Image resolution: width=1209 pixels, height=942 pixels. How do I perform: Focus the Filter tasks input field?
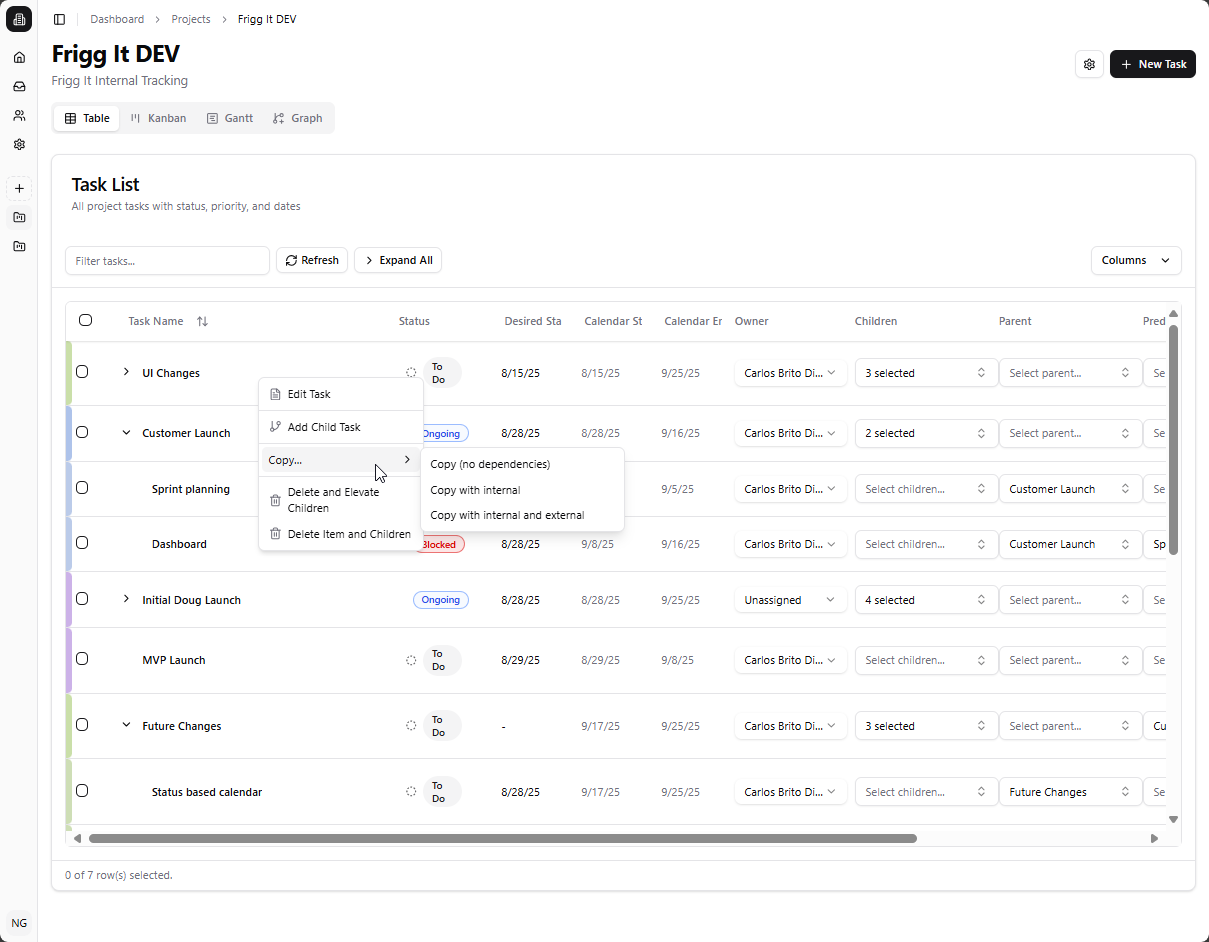pyautogui.click(x=167, y=260)
